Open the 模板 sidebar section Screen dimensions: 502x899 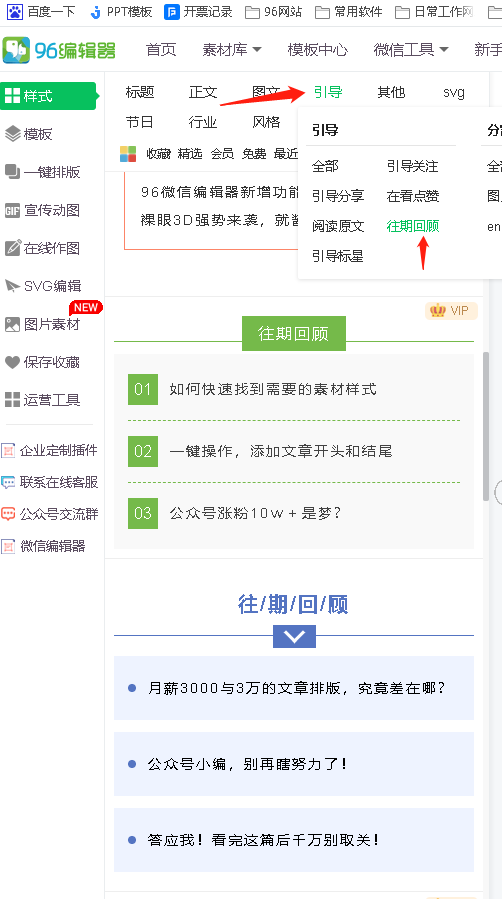(29, 134)
